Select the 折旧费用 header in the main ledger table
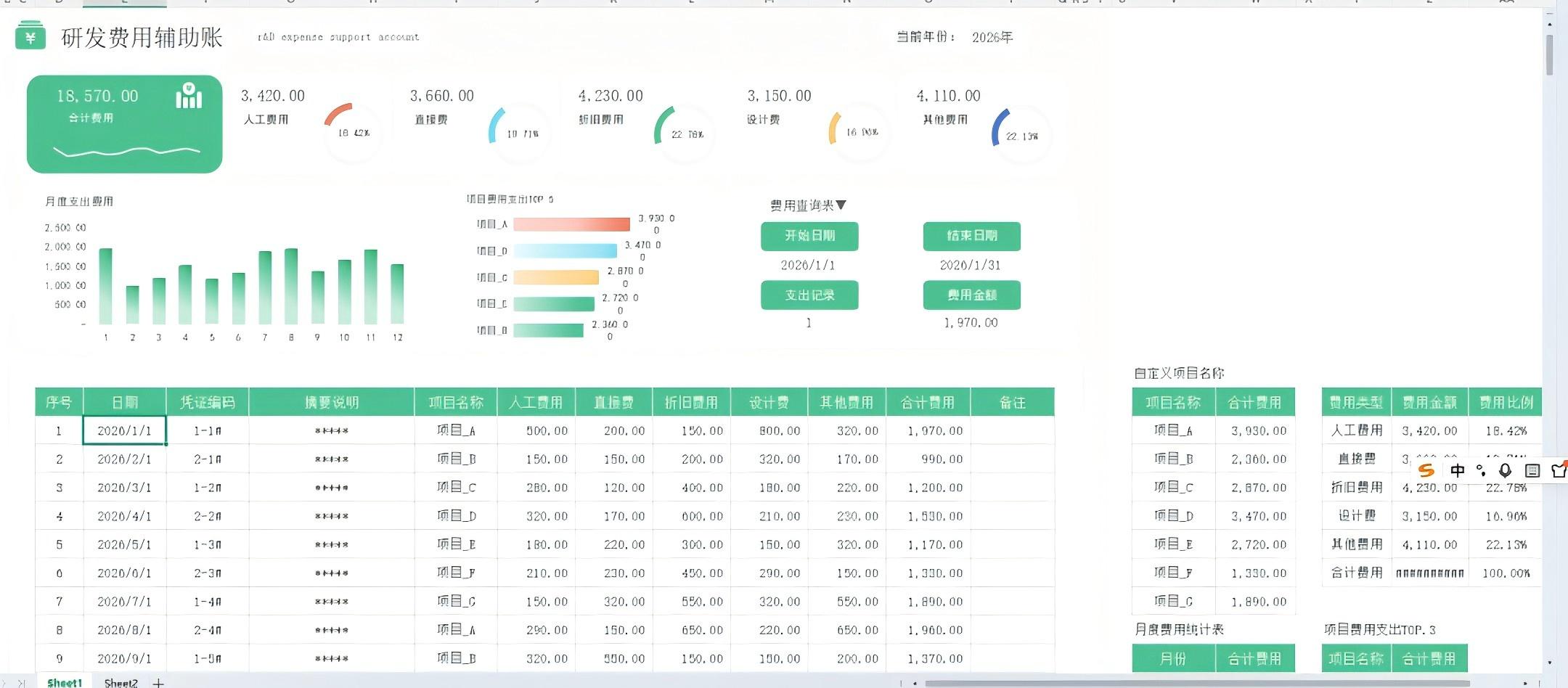The width and height of the screenshot is (1568, 688). pos(691,402)
